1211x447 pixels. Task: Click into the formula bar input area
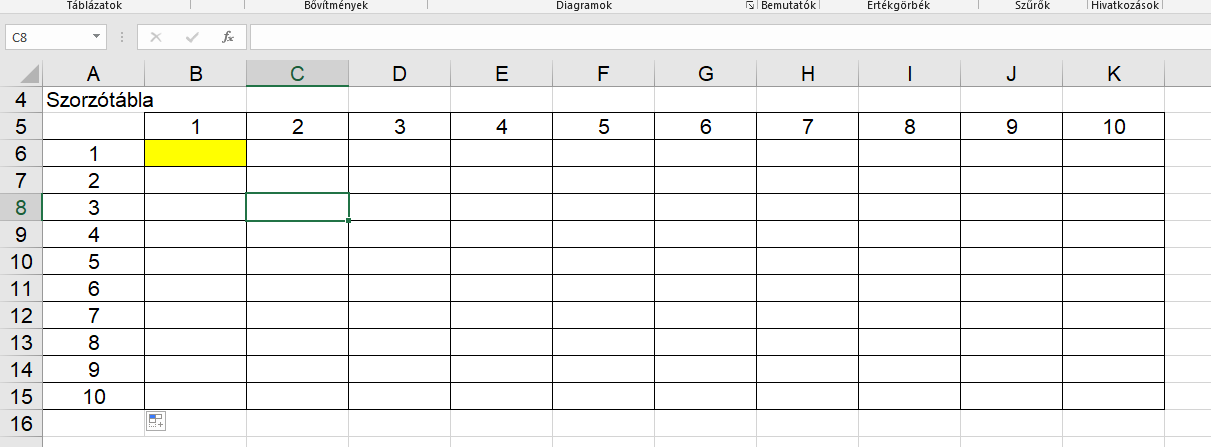click(700, 37)
